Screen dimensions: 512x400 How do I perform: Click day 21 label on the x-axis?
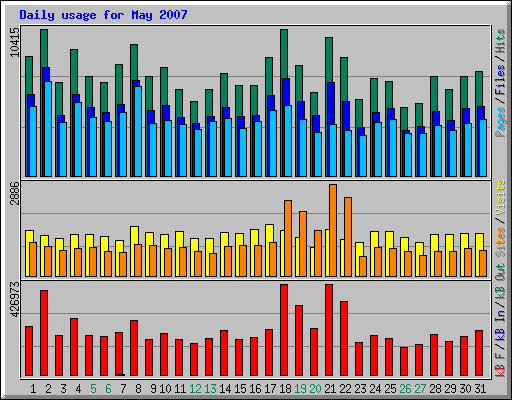pyautogui.click(x=330, y=389)
